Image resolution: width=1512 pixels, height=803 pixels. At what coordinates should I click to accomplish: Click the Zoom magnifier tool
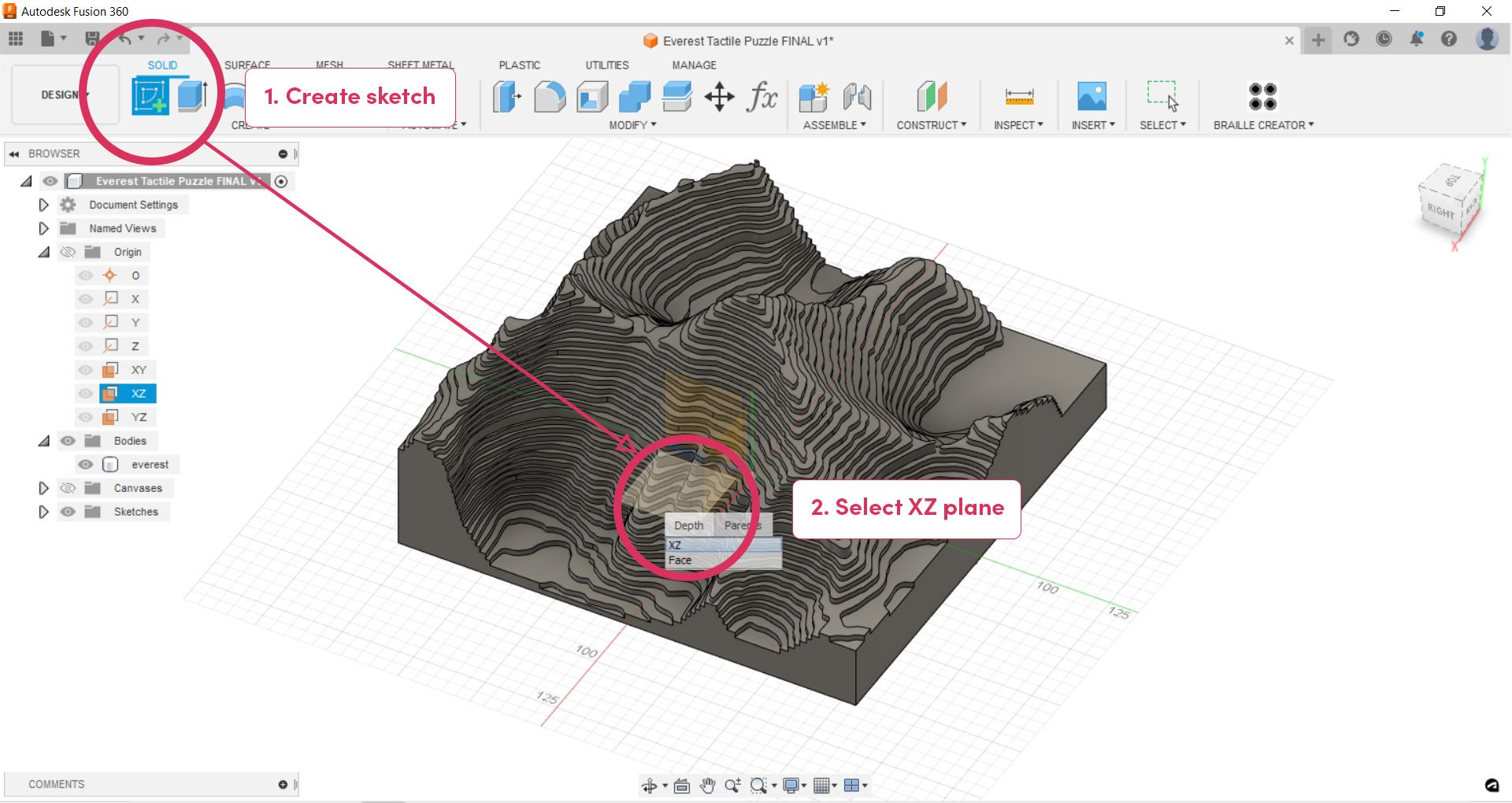(732, 786)
